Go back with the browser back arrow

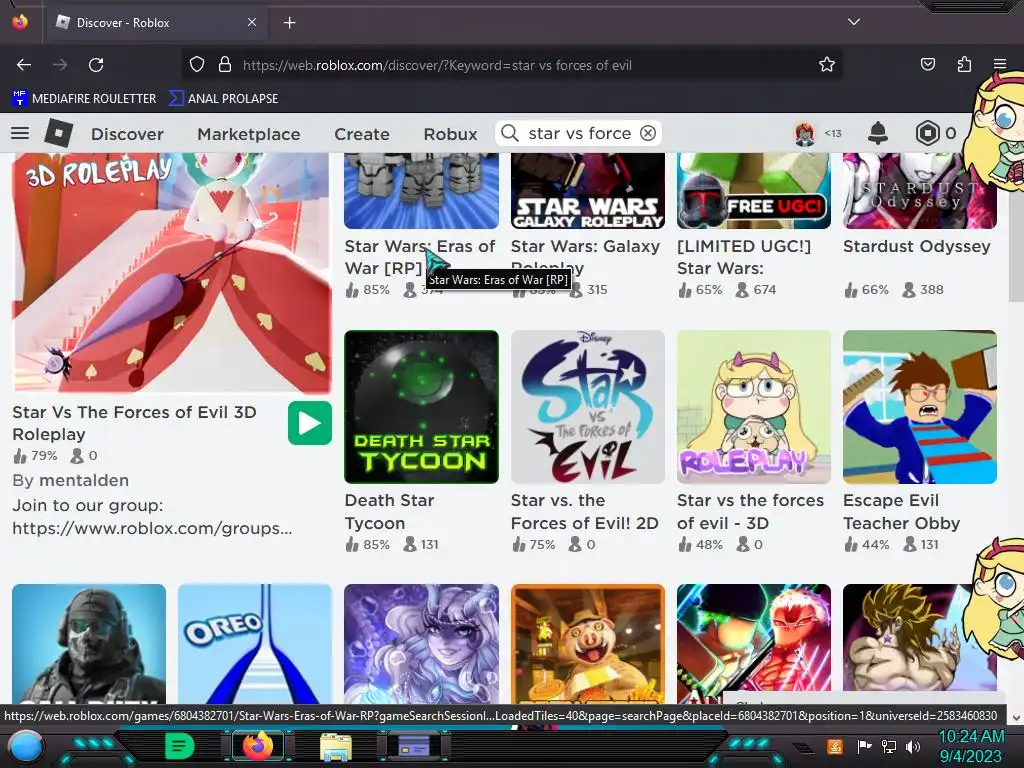coord(24,65)
